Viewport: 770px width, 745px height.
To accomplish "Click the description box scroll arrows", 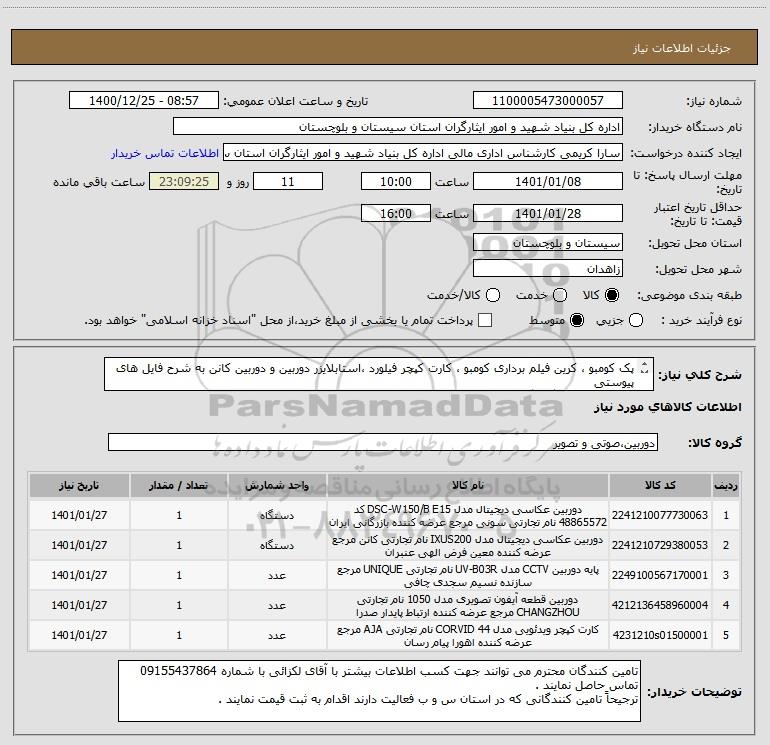I will click(645, 367).
